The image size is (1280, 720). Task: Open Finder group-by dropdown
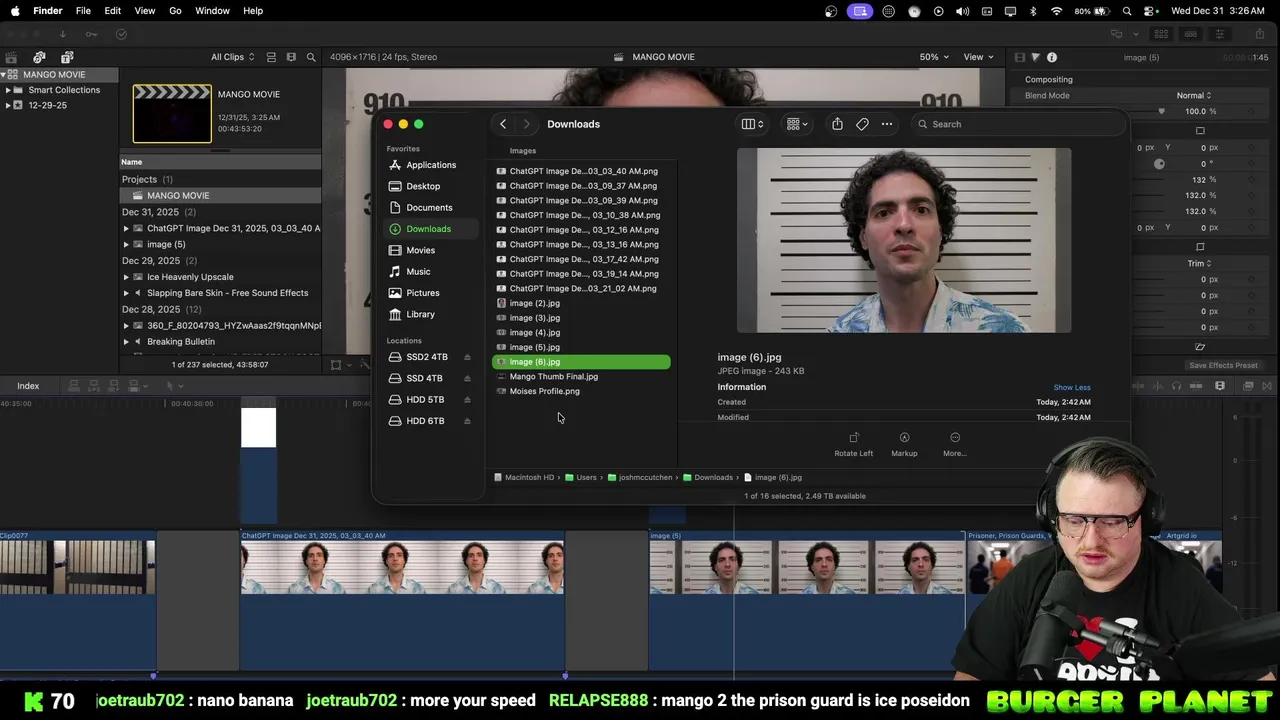[797, 124]
